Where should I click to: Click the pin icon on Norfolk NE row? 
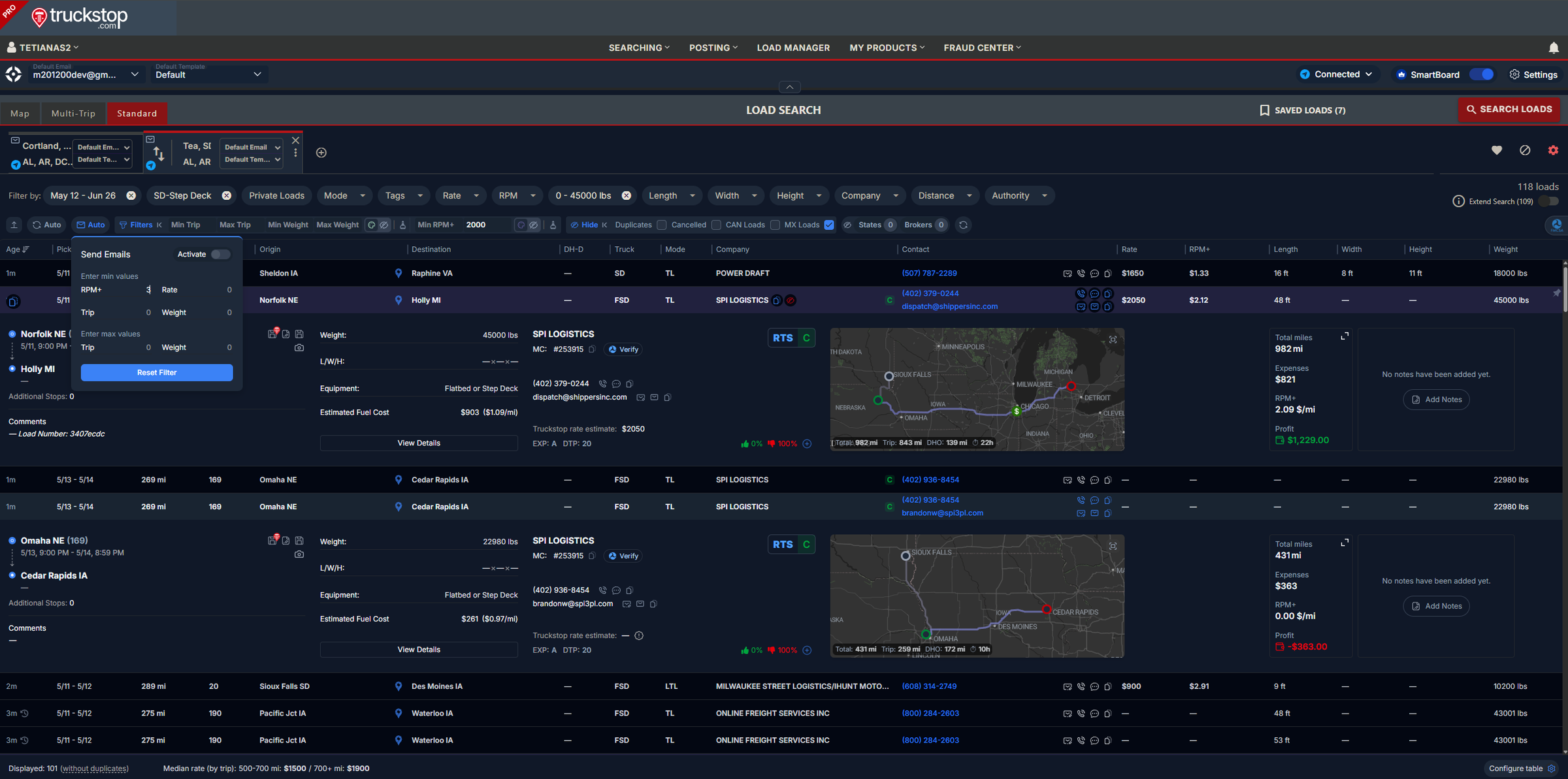1557,293
